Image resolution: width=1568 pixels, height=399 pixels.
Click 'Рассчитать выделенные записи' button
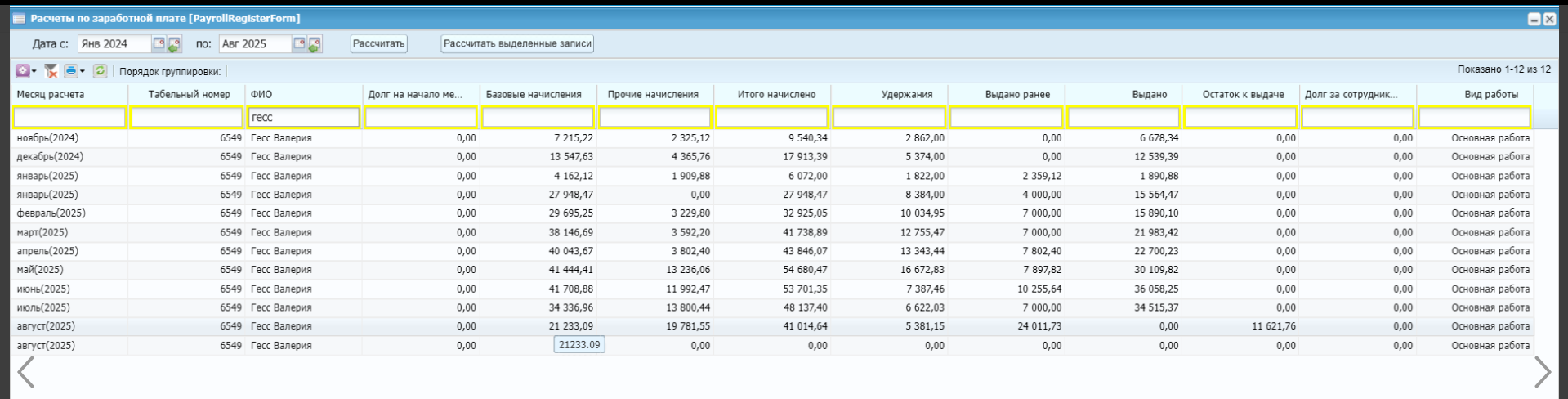[517, 44]
